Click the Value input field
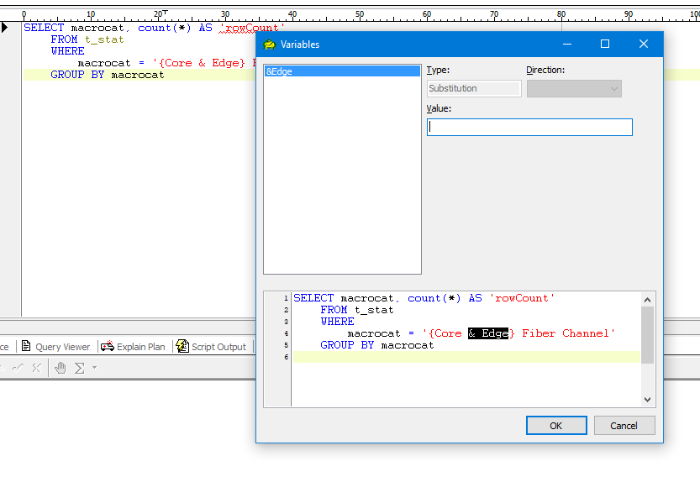 click(x=529, y=127)
